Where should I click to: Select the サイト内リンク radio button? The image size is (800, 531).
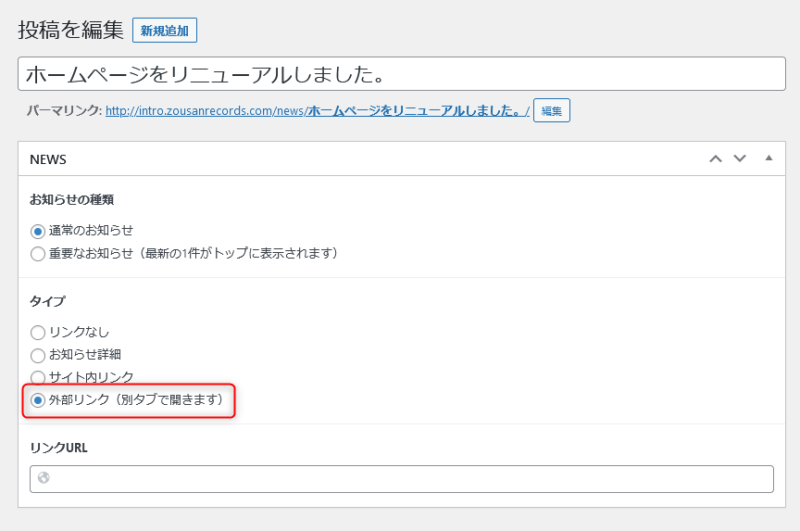[38, 378]
